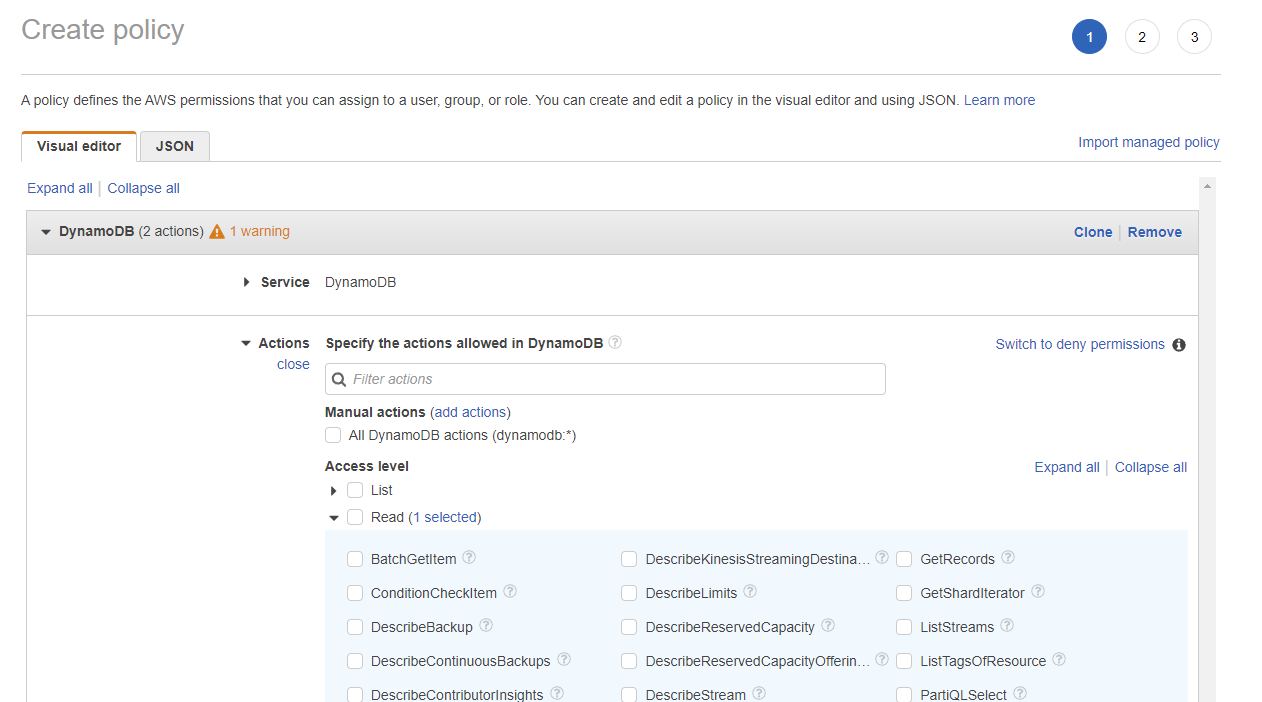Open the add actions link
The height and width of the screenshot is (702, 1262).
point(470,412)
